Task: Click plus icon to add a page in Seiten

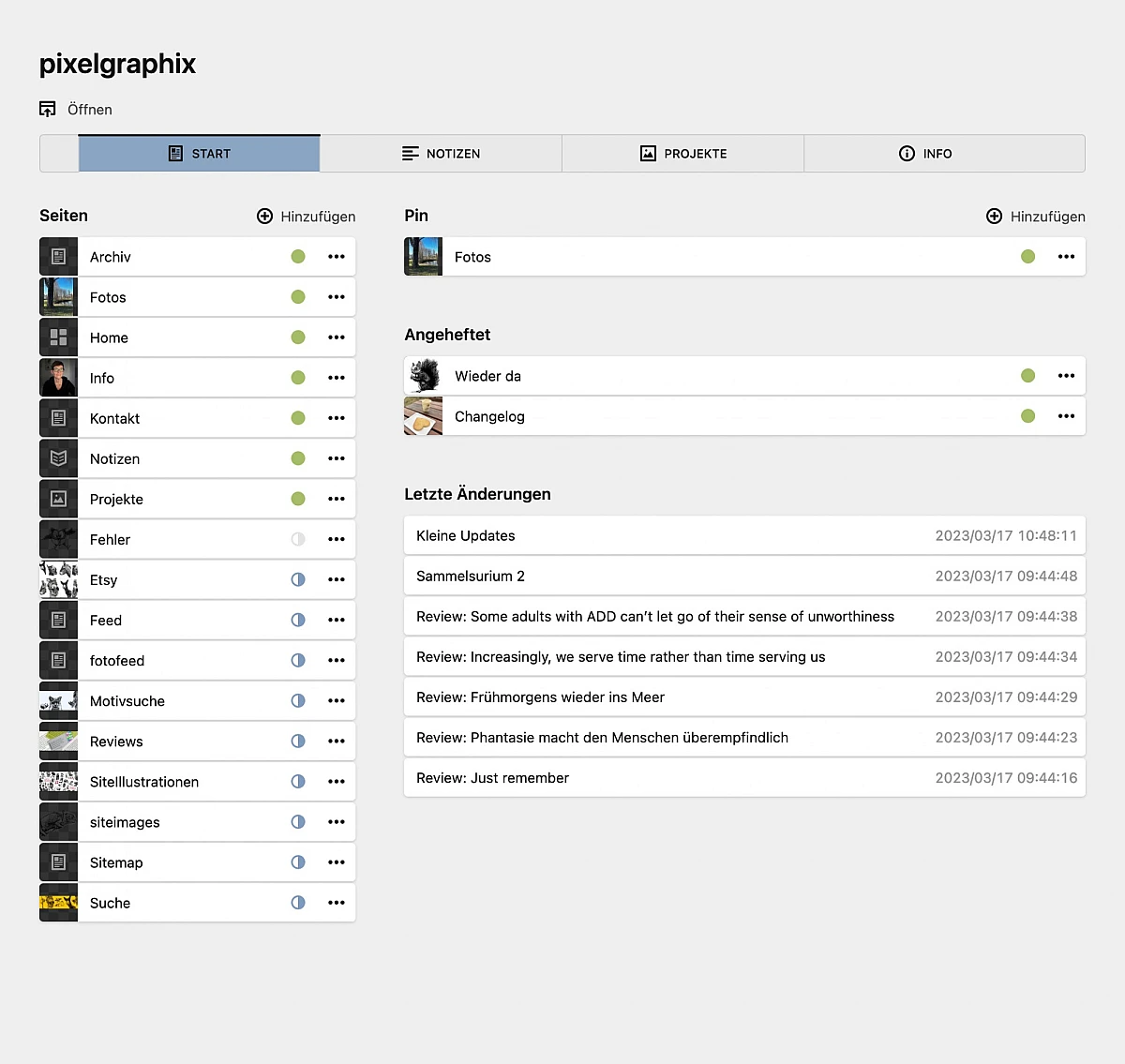Action: pos(265,217)
